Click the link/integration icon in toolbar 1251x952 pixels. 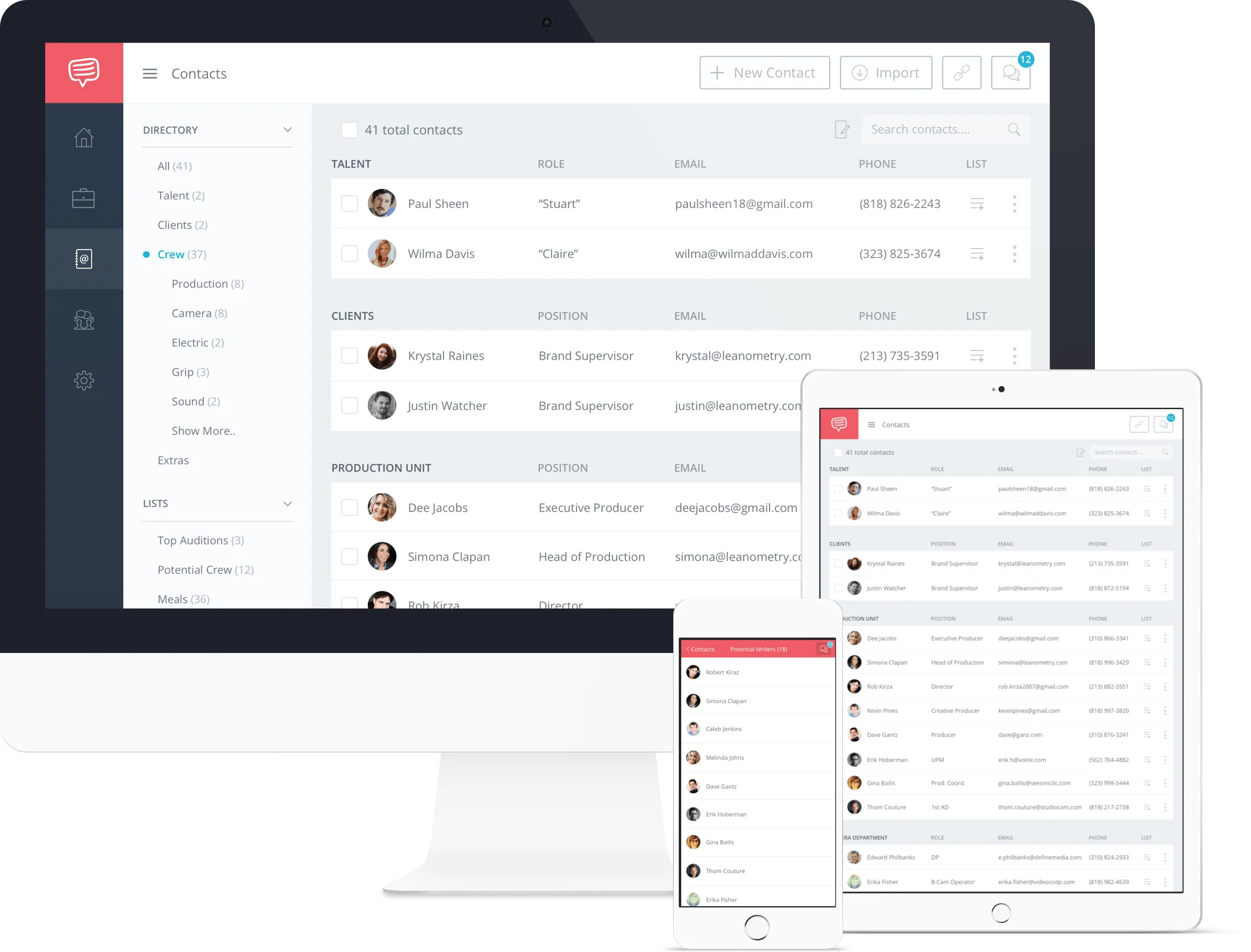point(963,73)
